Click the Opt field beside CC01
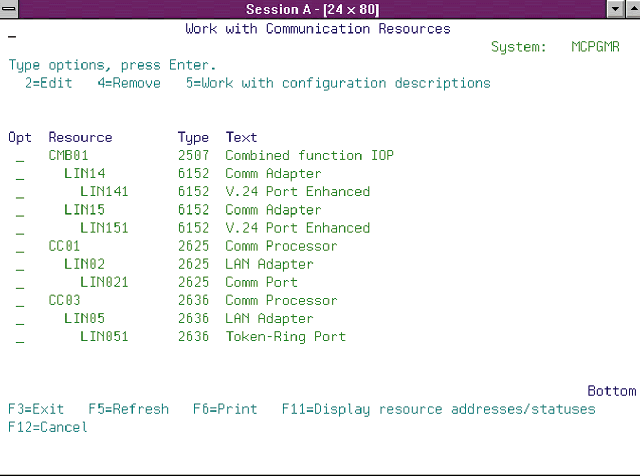Image resolution: width=640 pixels, height=476 pixels. 20,246
